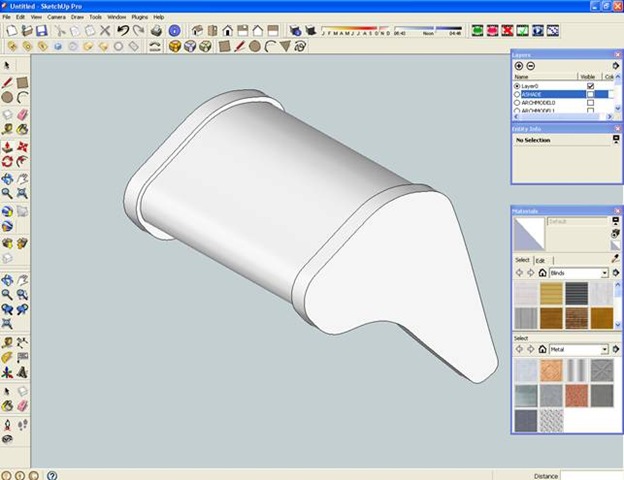
Task: Click the Default material preview thumbnail
Action: click(x=527, y=234)
